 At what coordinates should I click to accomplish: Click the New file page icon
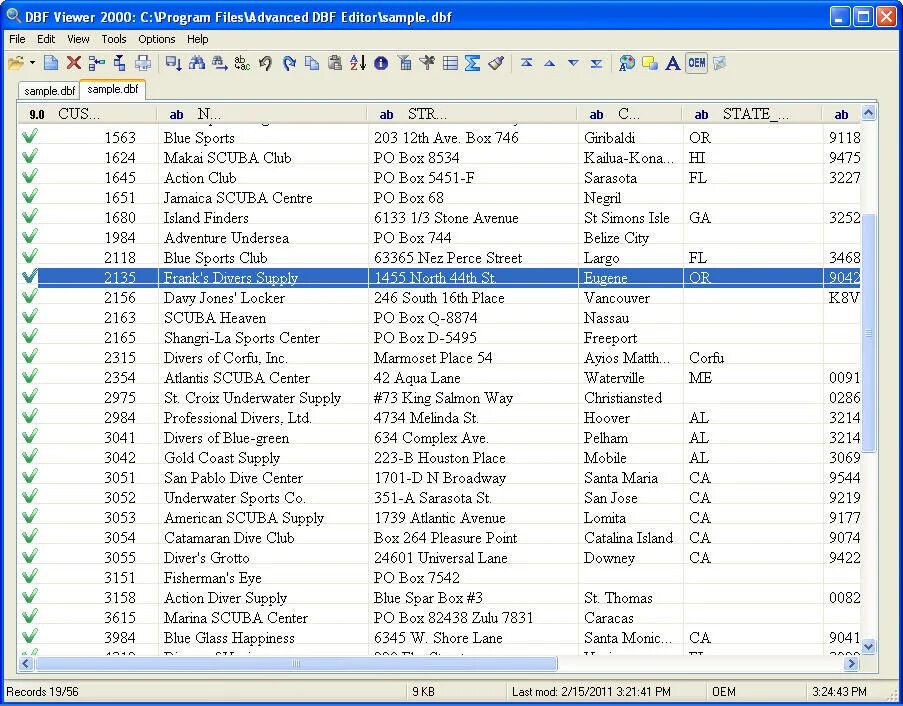point(51,63)
